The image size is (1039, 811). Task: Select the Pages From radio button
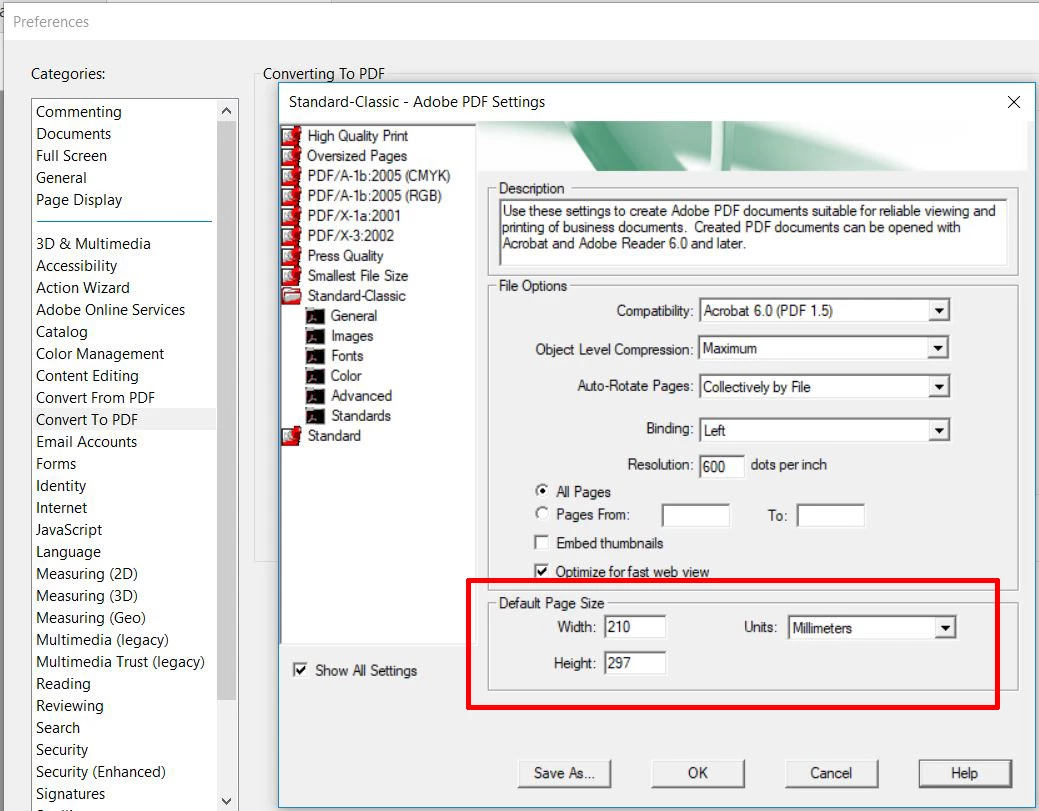click(542, 514)
